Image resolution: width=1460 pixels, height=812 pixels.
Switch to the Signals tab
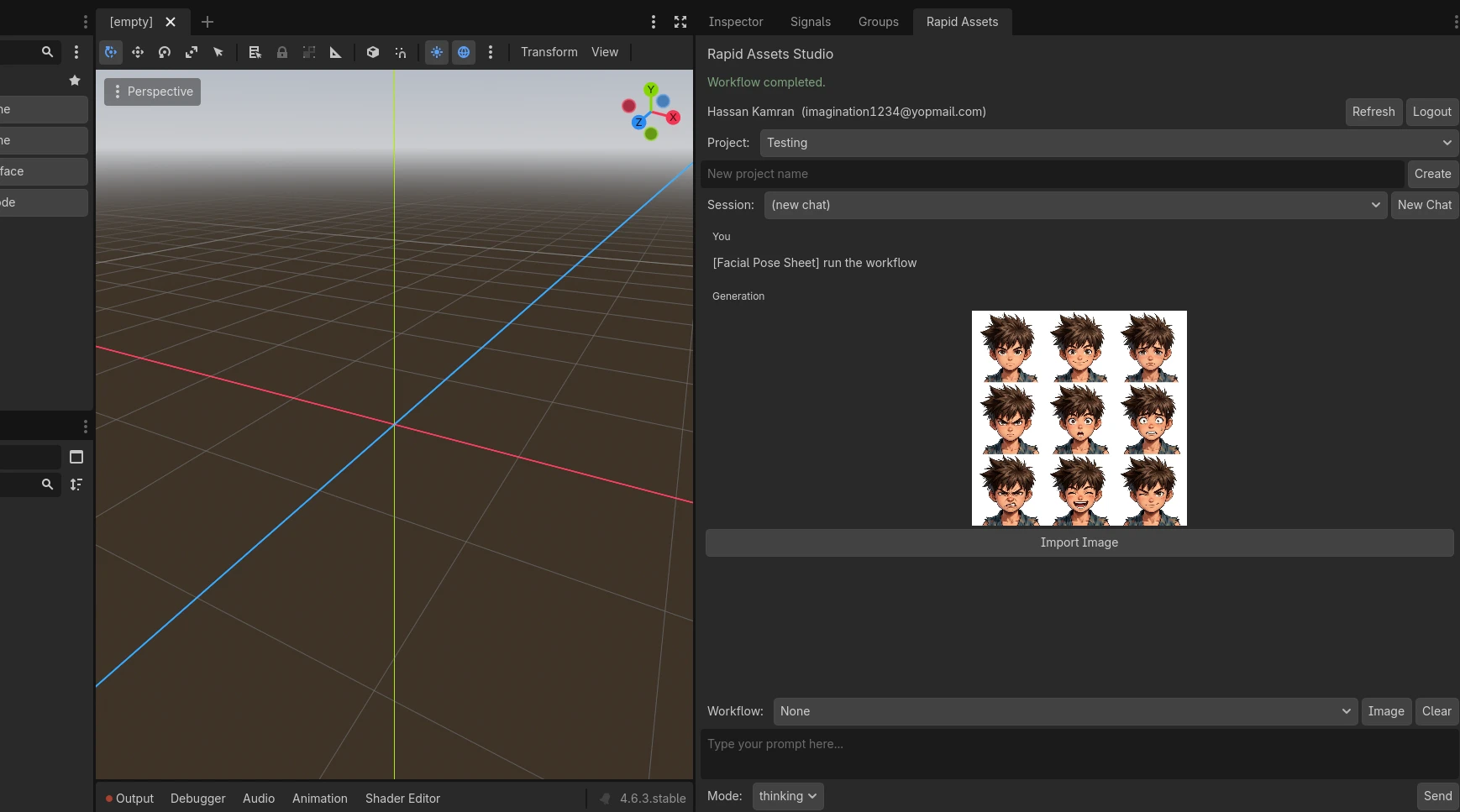coord(811,22)
